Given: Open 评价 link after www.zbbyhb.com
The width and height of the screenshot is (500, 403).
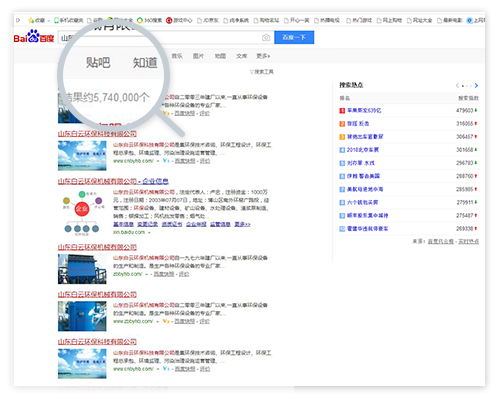Looking at the screenshot, I should [x=205, y=321].
